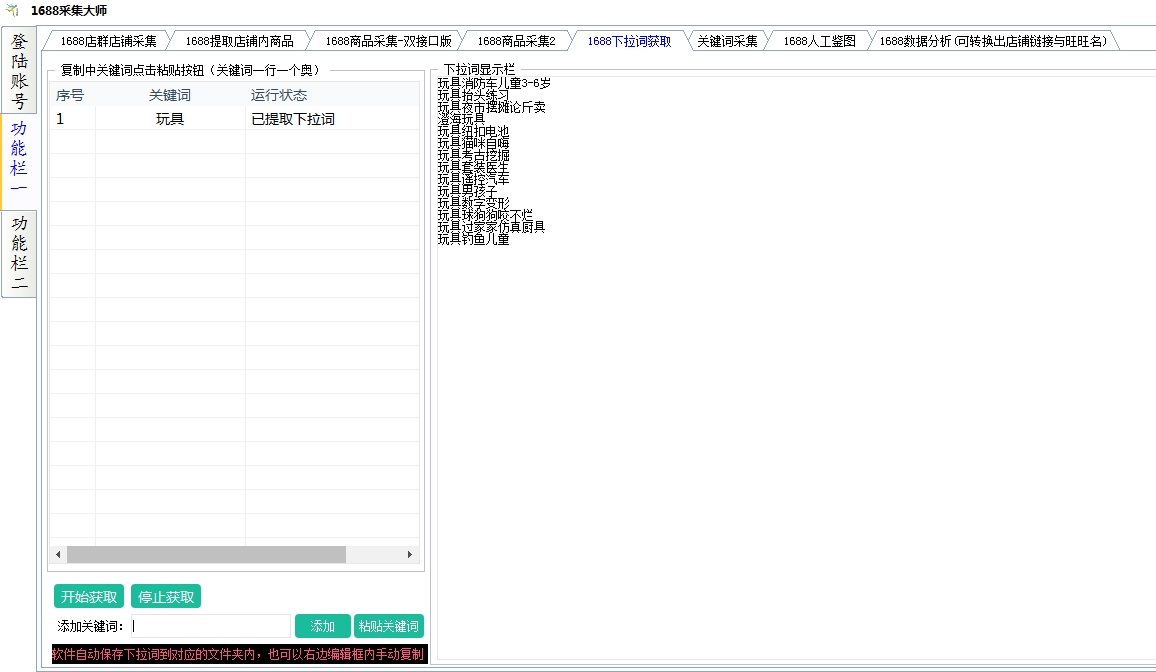Select row number 1 cell
This screenshot has width=1156, height=672.
[x=72, y=119]
